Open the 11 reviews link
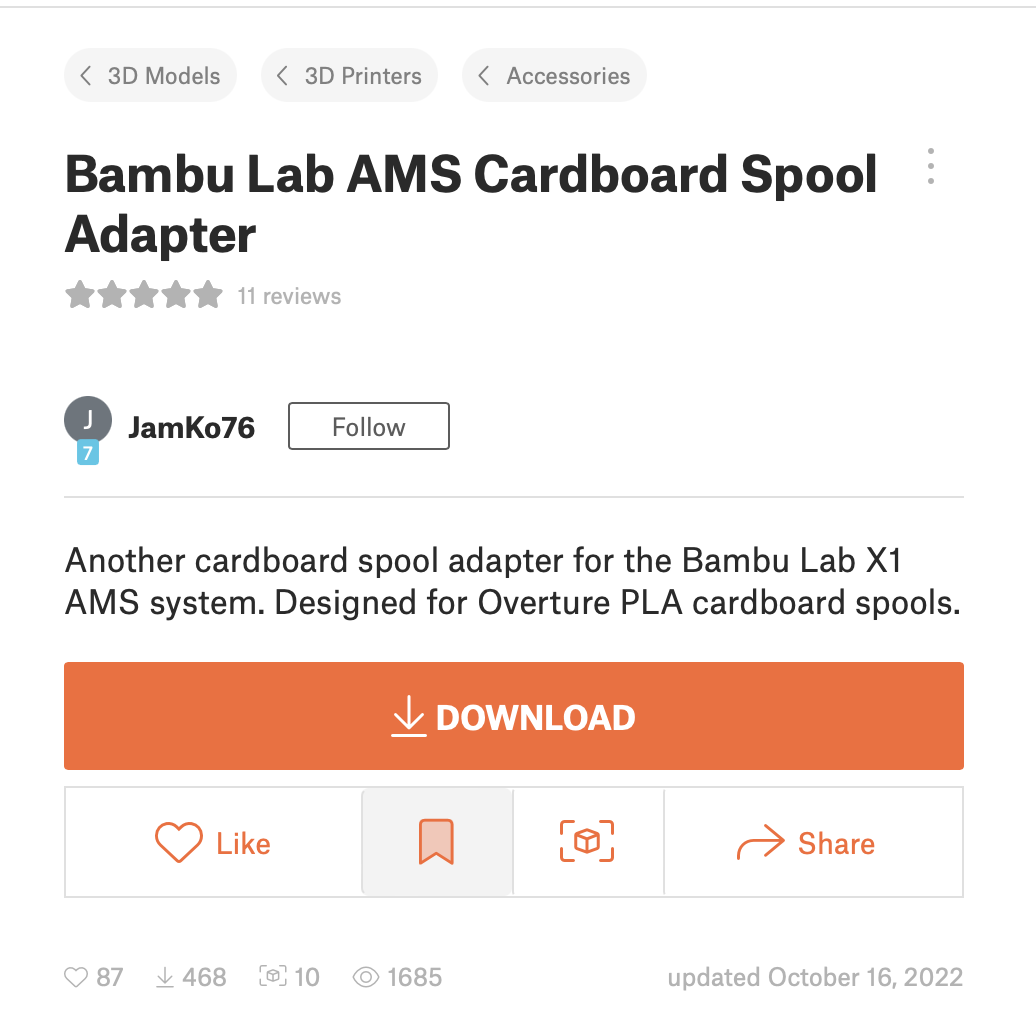This screenshot has width=1036, height=1036. 289,296
